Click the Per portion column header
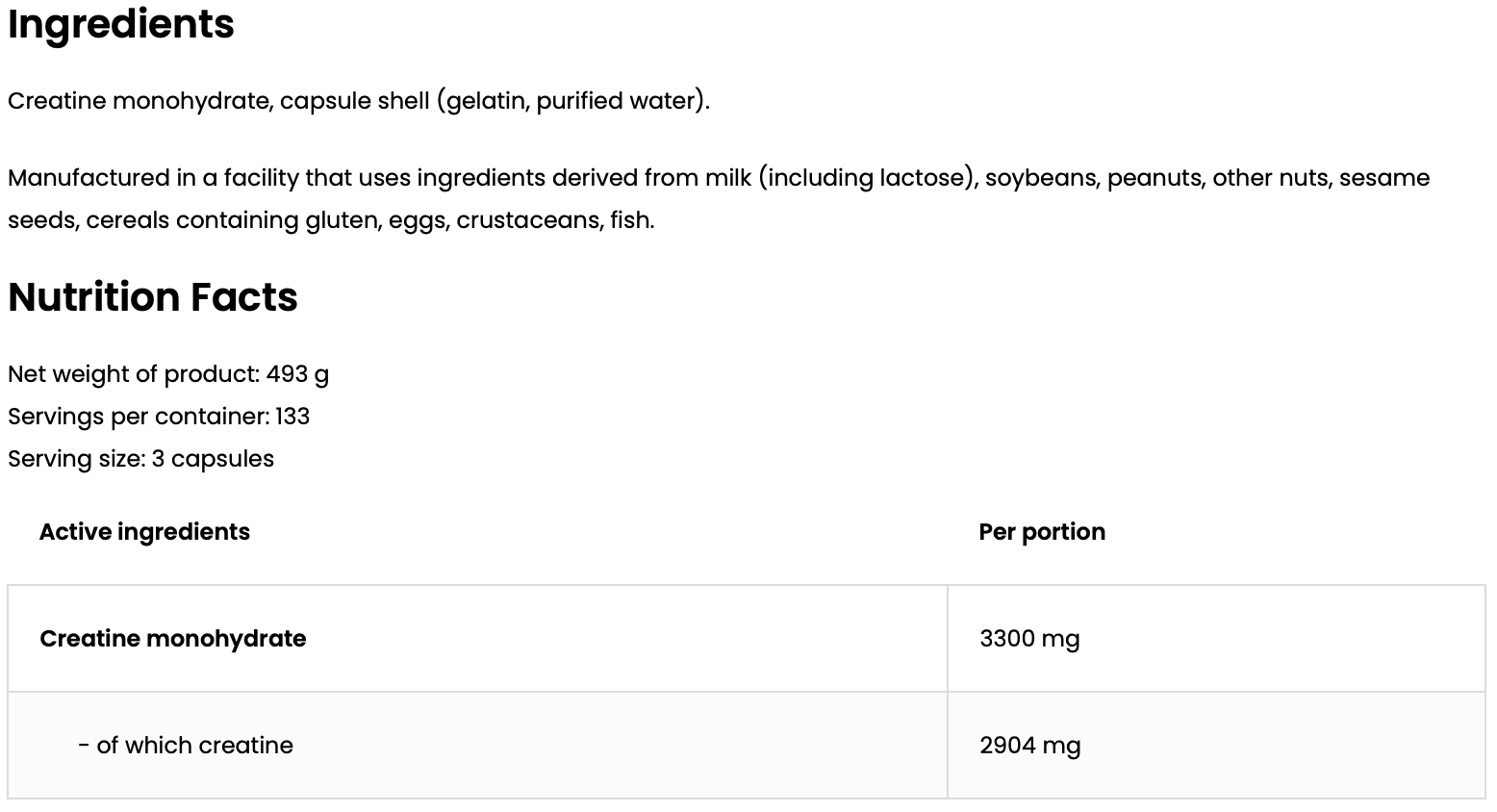This screenshot has height=812, width=1497. click(x=1042, y=532)
